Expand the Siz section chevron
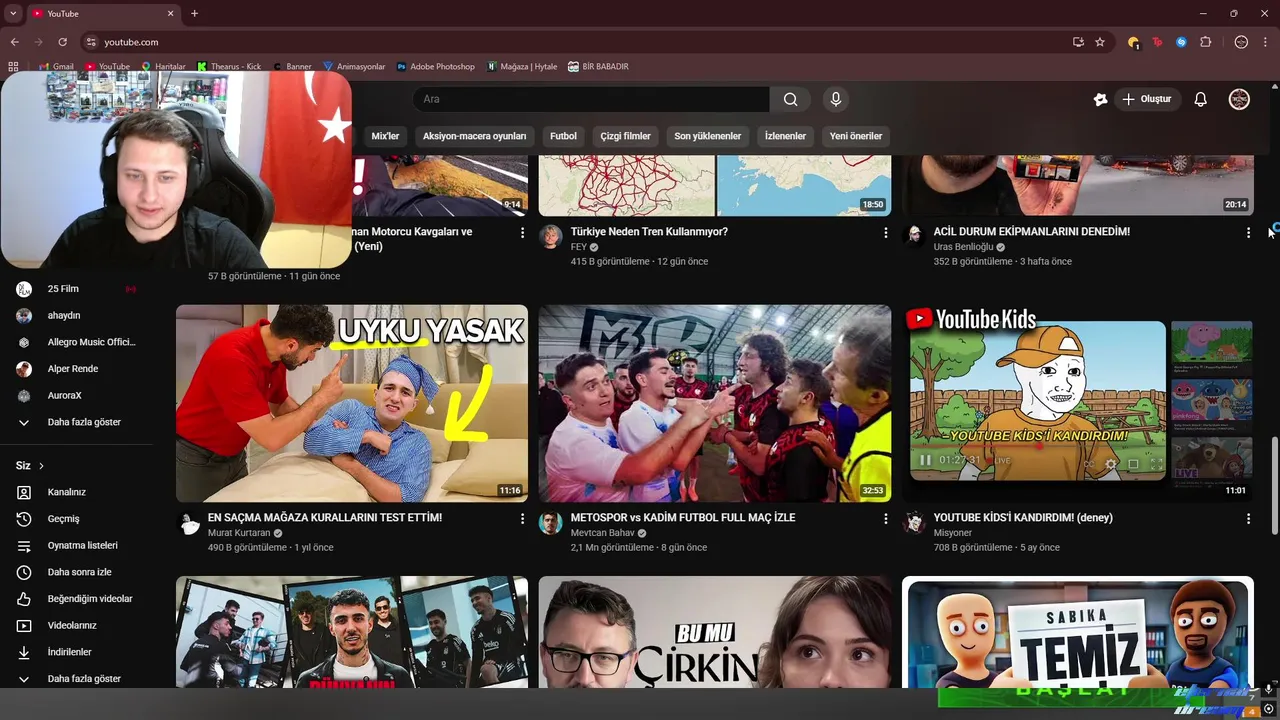 41,466
